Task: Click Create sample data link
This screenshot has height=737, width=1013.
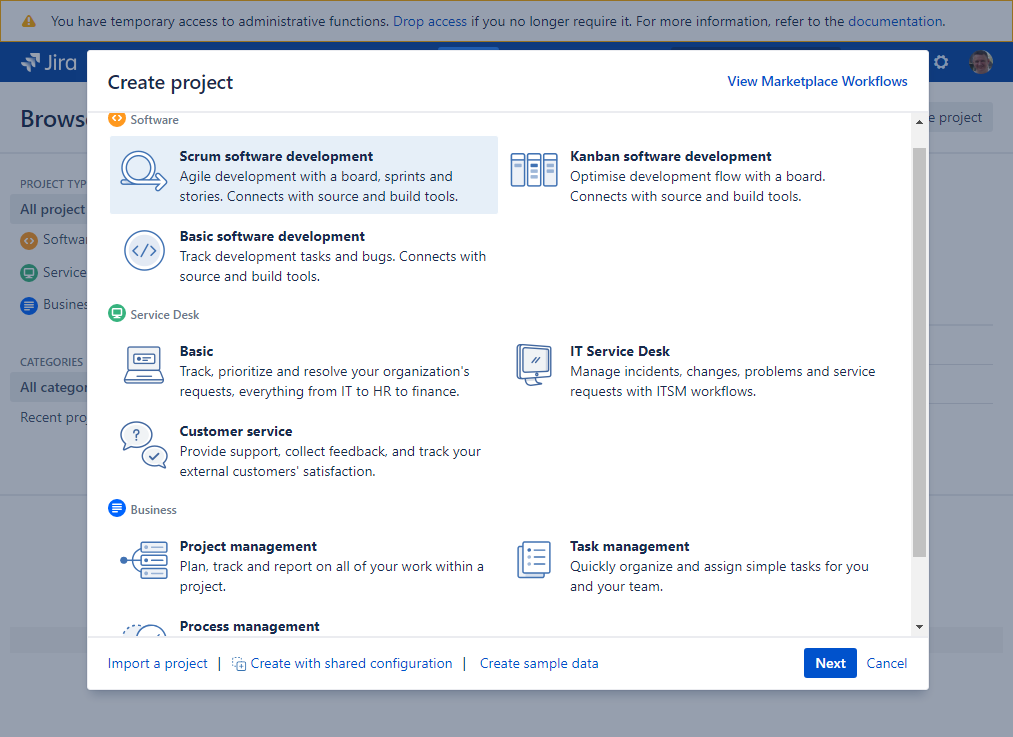Action: click(x=539, y=663)
